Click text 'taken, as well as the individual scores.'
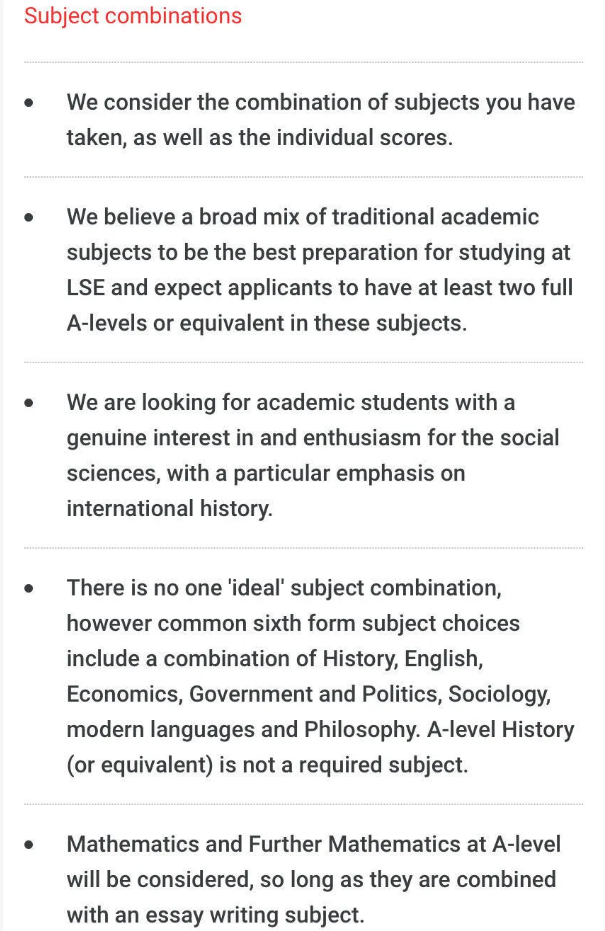Screen dimensions: 605x931 point(259,137)
